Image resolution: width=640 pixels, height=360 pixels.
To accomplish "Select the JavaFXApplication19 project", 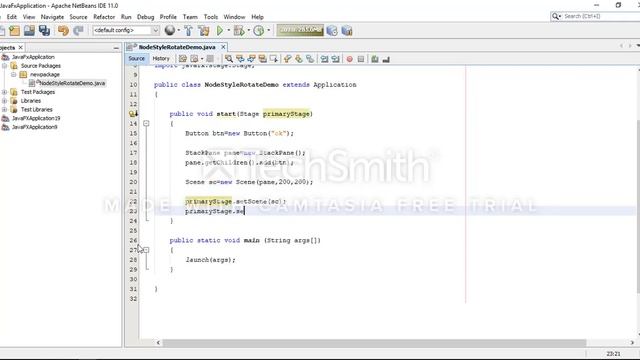I will [x=36, y=118].
